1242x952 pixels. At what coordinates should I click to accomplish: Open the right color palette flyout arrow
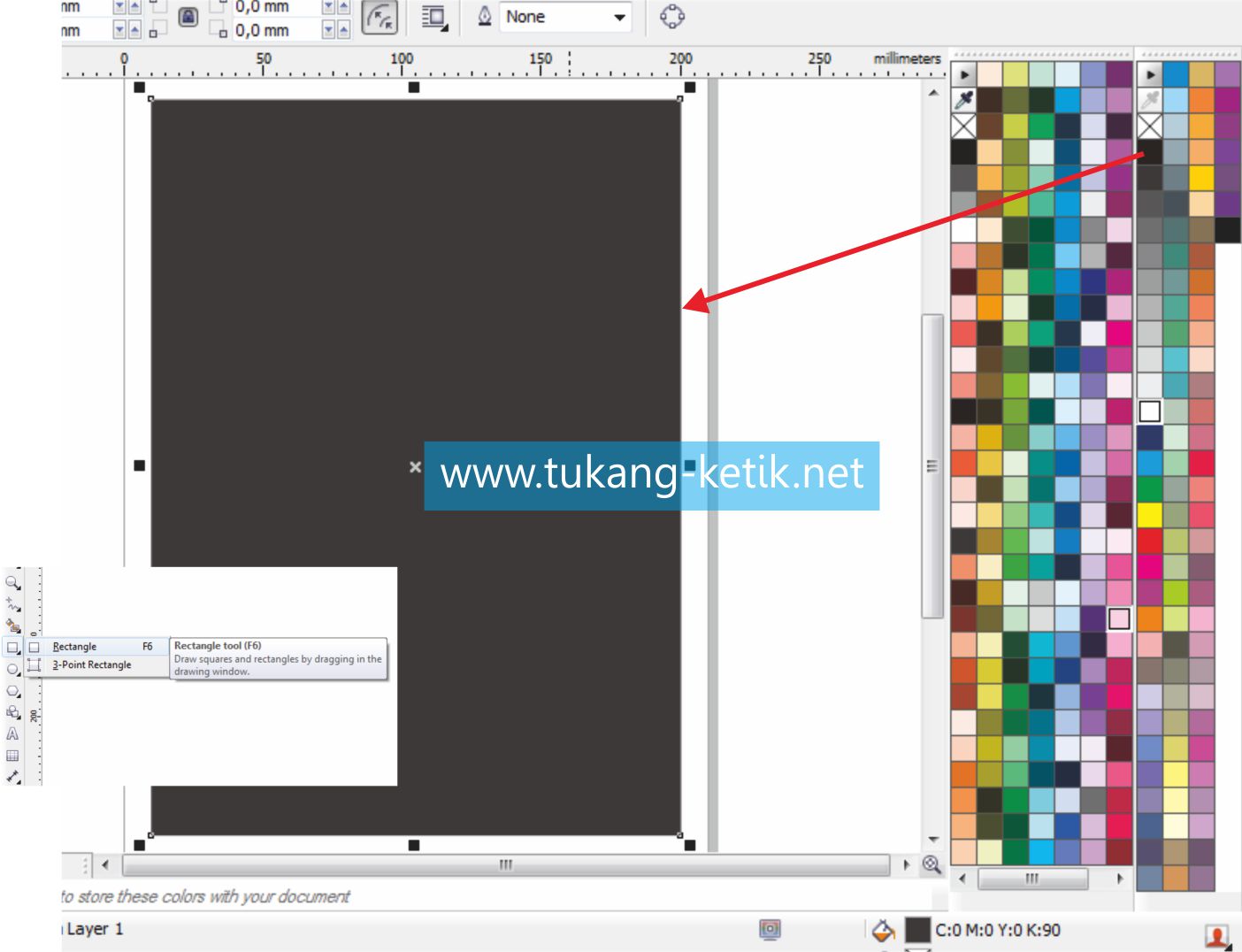point(1149,74)
